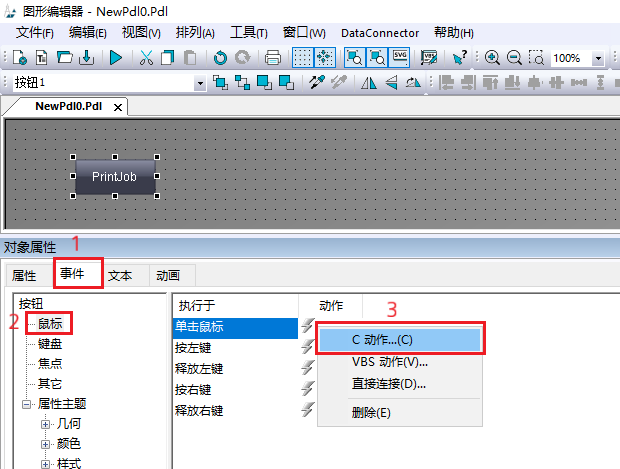Redo the greyed-out action icon
Image resolution: width=620 pixels, height=469 pixels.
coord(242,58)
